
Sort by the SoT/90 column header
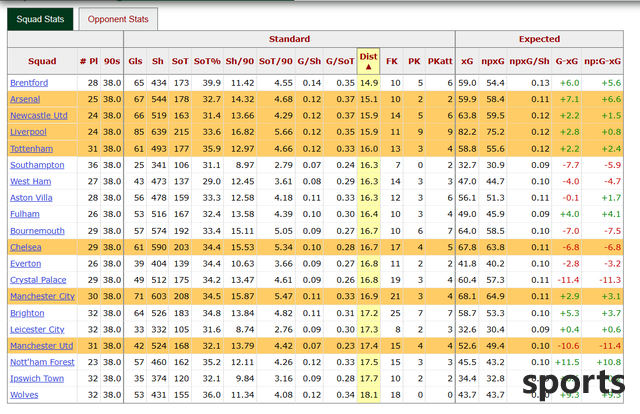(276, 61)
